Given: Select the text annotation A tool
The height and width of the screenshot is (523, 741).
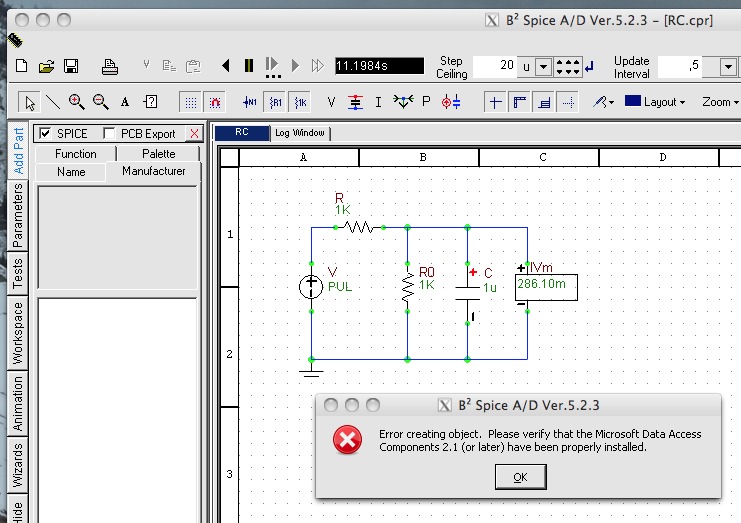Looking at the screenshot, I should 125,102.
